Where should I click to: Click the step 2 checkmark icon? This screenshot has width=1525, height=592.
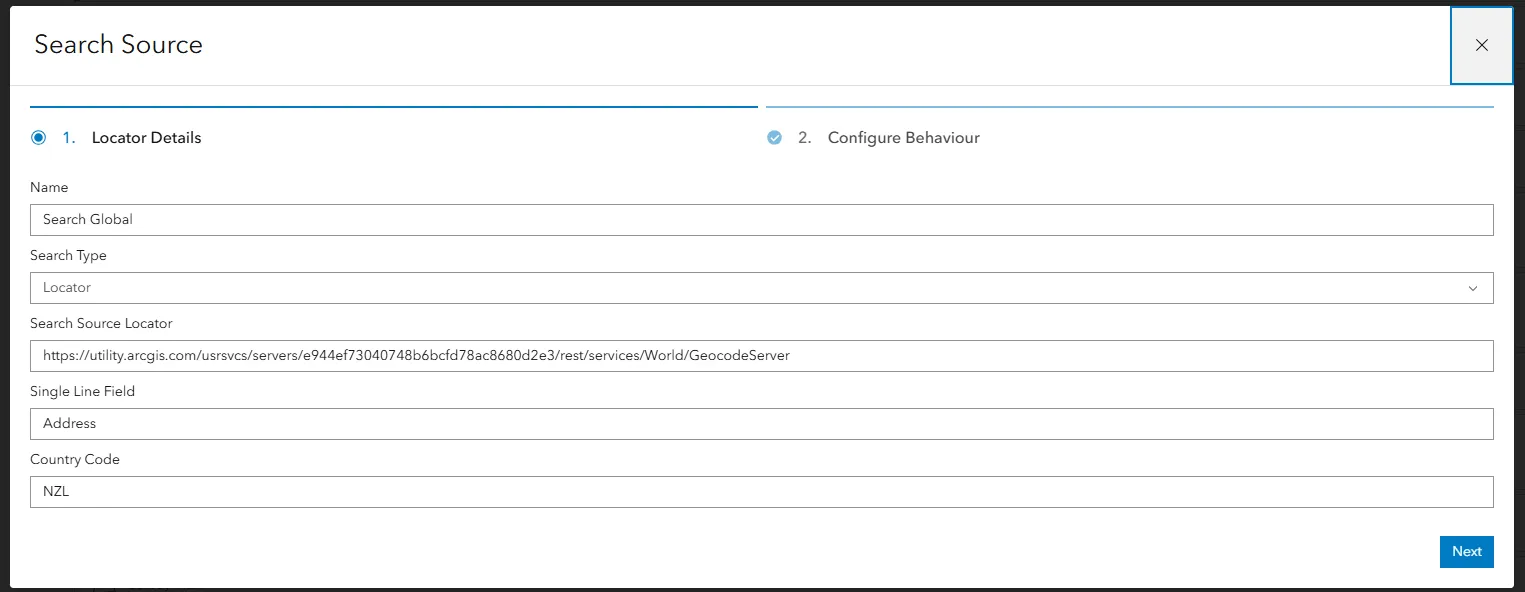(x=774, y=138)
